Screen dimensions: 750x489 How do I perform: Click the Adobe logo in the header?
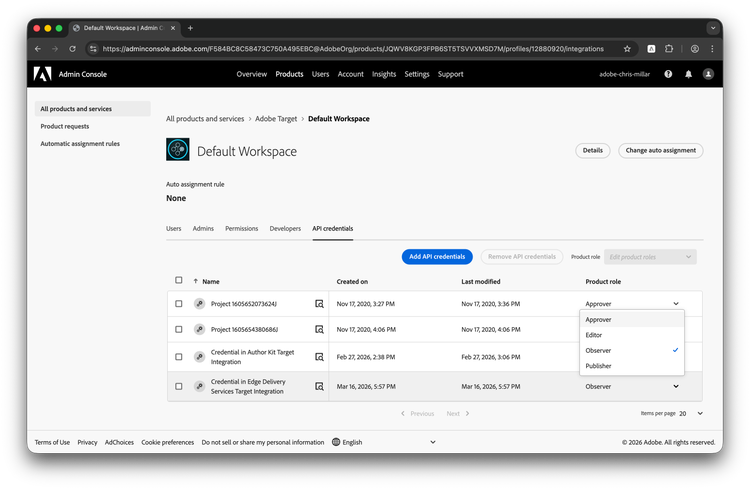click(x=43, y=74)
